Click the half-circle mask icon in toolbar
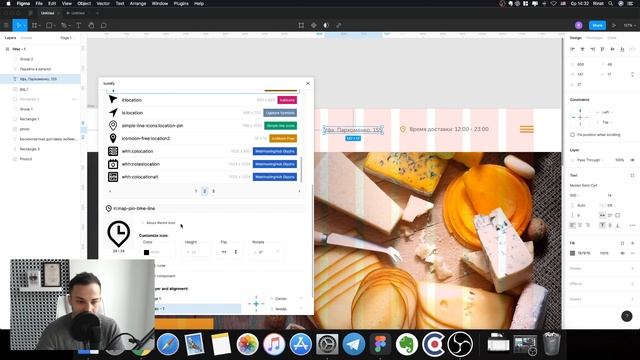The width and height of the screenshot is (640, 360). tap(326, 25)
